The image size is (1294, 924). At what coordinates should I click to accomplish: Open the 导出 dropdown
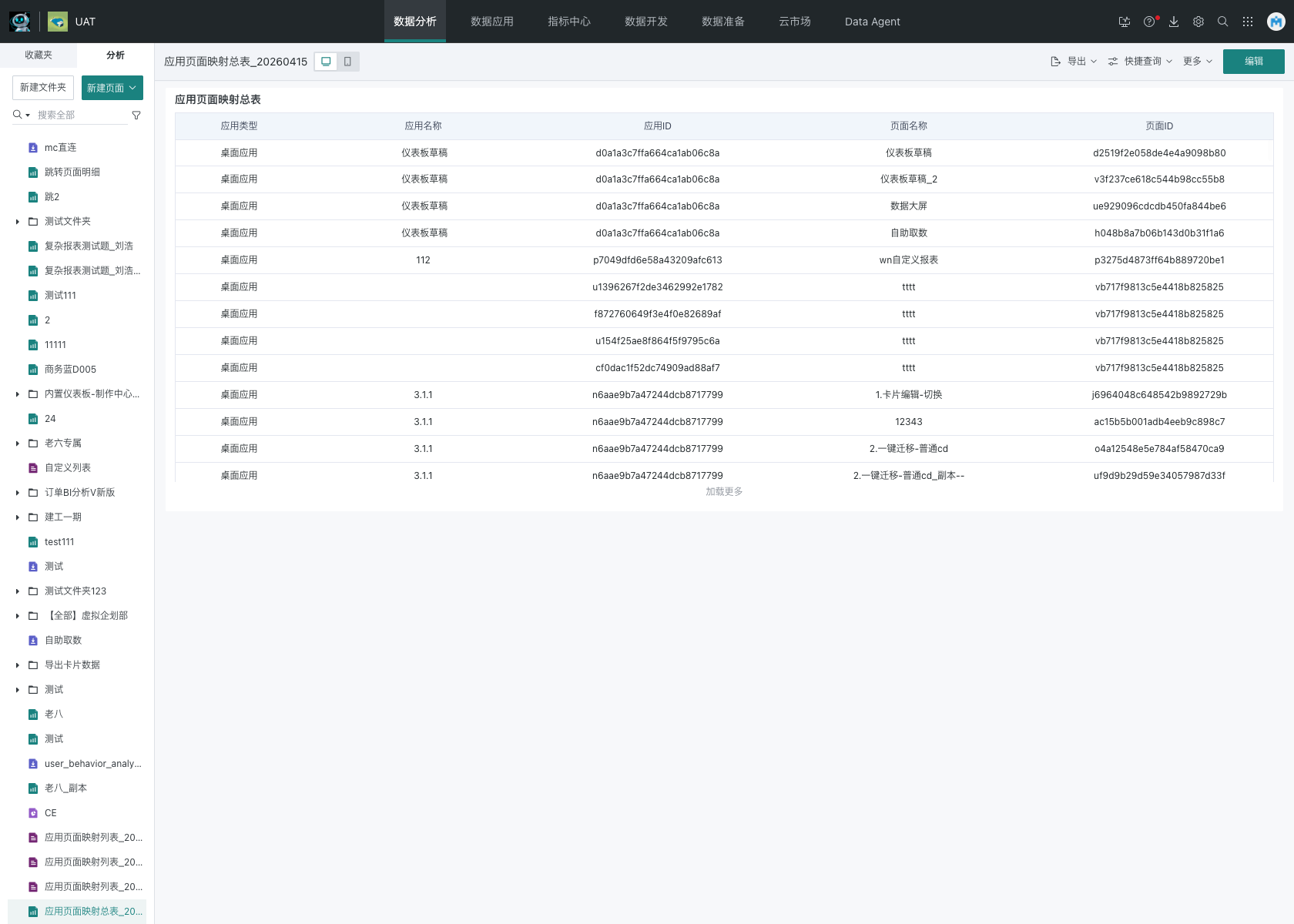[1074, 62]
